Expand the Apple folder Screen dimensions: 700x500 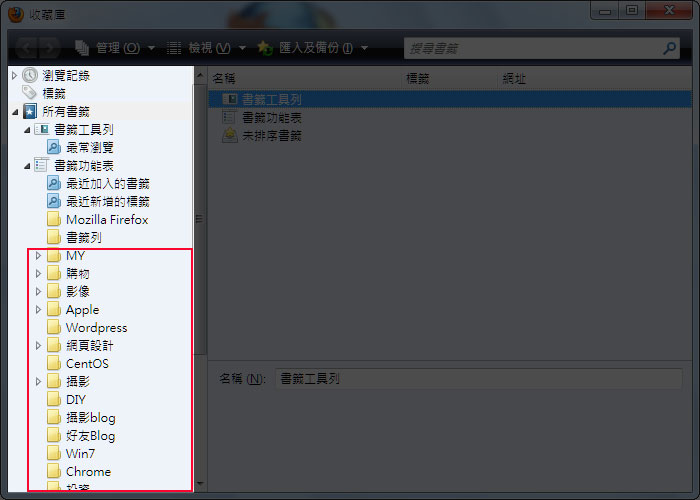click(38, 309)
